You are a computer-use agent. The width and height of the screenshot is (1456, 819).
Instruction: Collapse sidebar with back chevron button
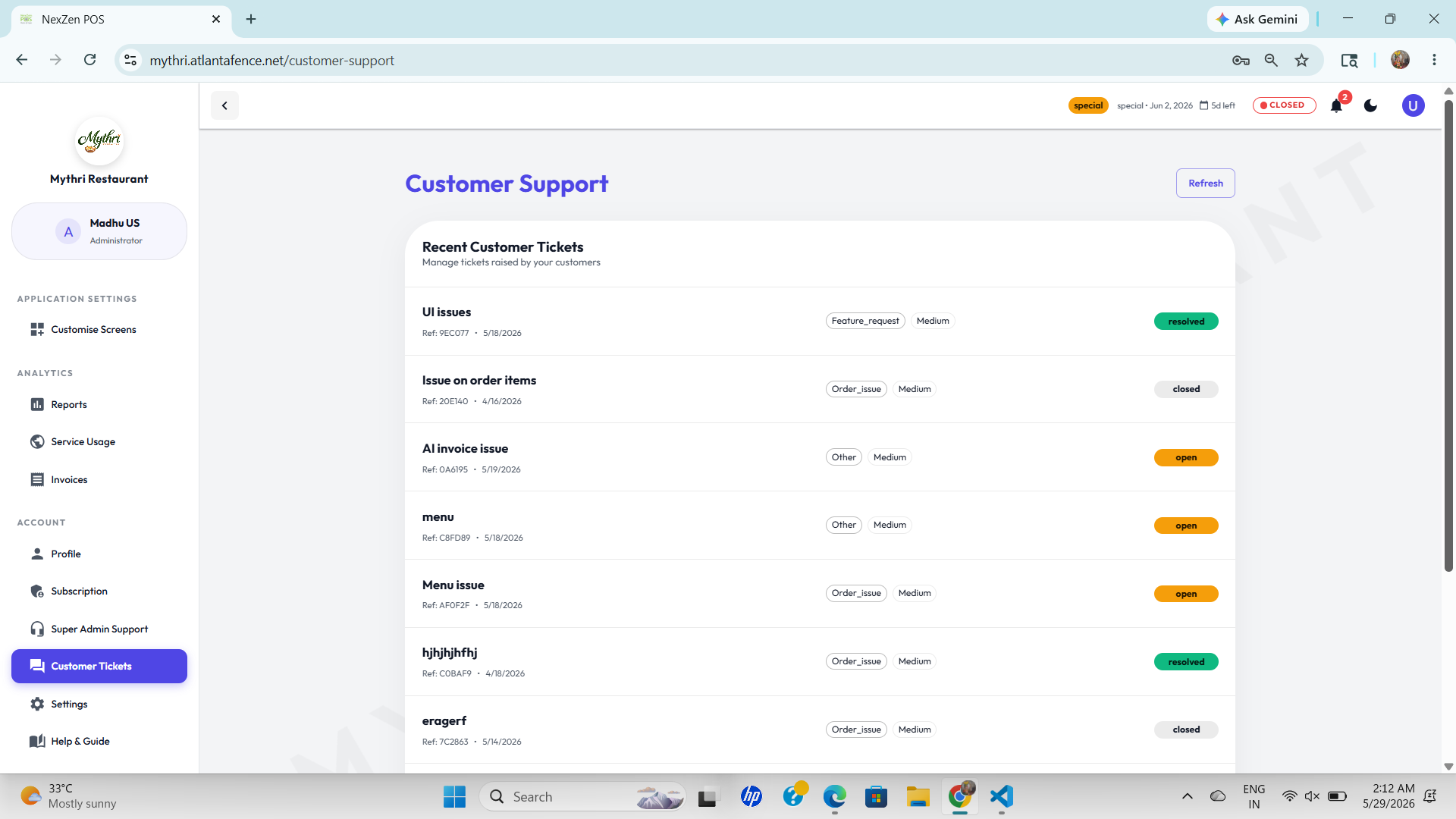pyautogui.click(x=224, y=105)
